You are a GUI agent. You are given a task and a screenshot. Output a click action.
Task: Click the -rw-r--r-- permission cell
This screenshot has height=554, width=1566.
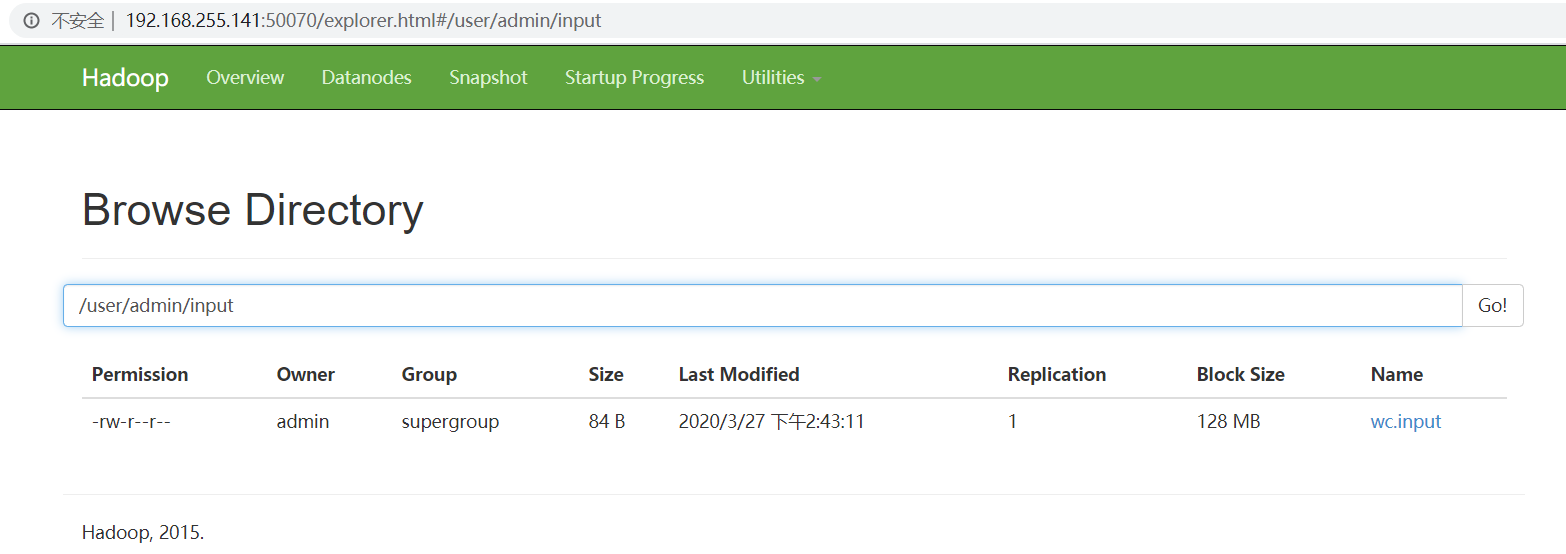pos(132,422)
